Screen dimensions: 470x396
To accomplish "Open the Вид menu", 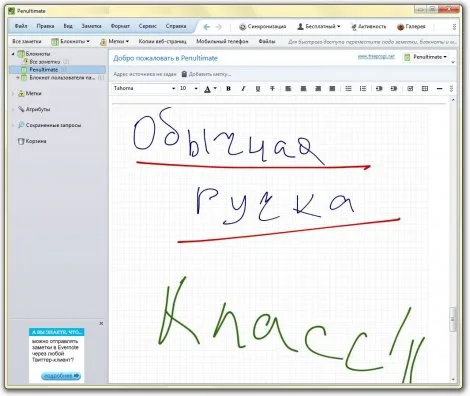I will coord(68,26).
